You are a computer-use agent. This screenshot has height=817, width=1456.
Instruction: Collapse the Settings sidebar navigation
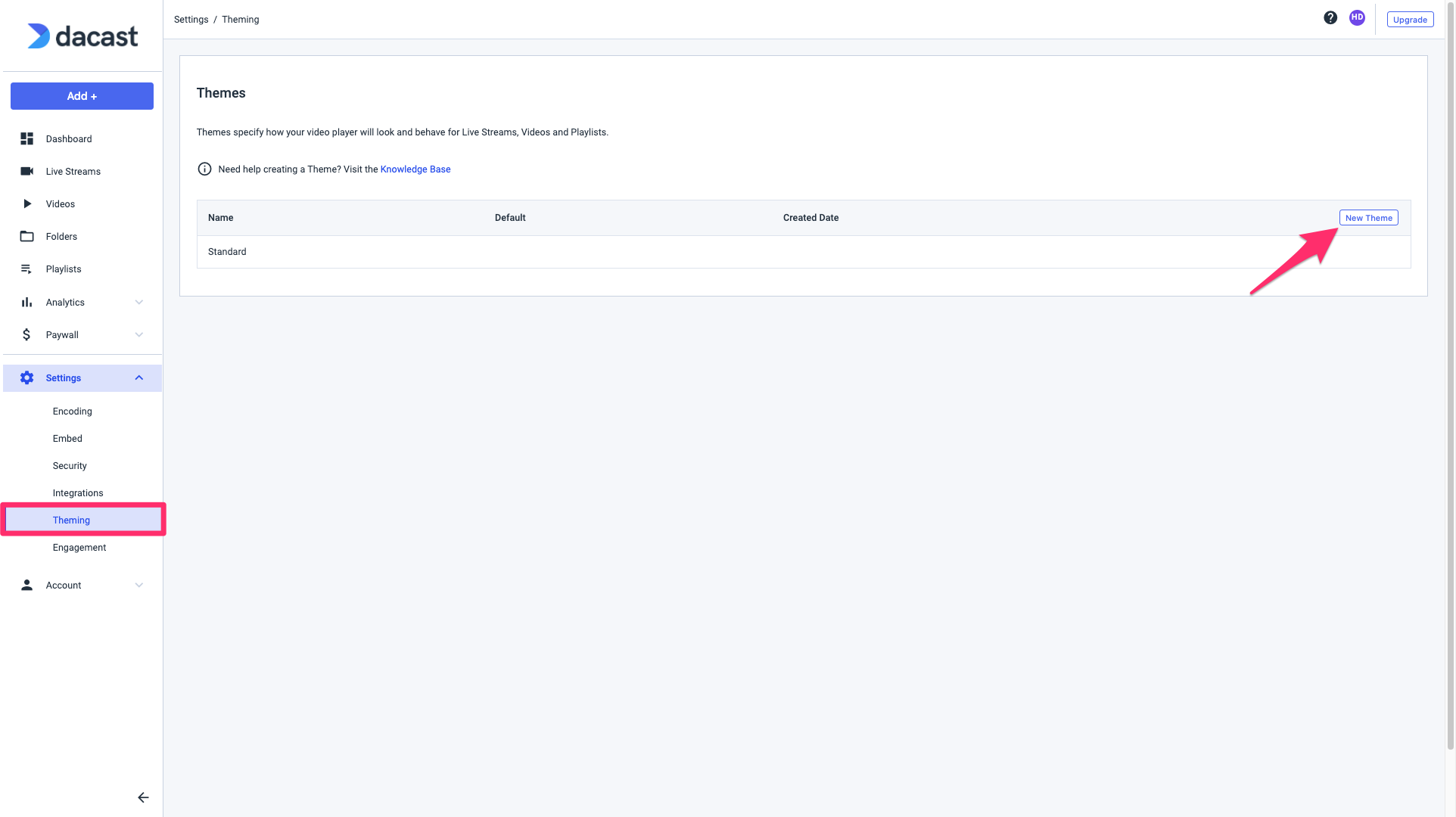coord(138,377)
